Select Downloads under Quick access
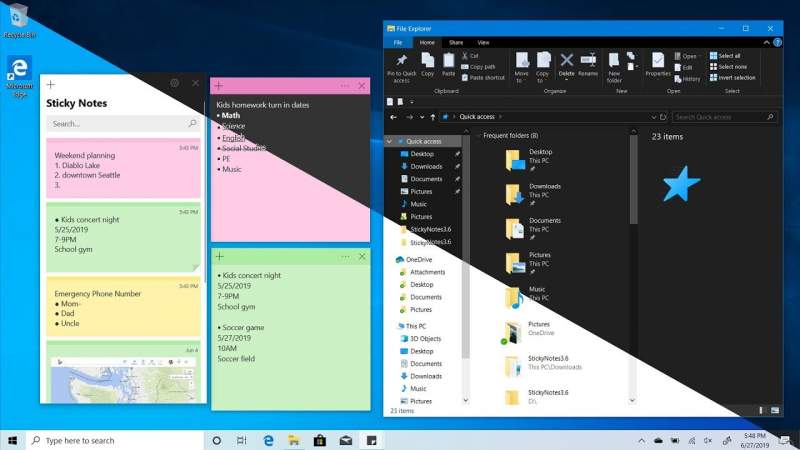The width and height of the screenshot is (800, 450). click(426, 166)
